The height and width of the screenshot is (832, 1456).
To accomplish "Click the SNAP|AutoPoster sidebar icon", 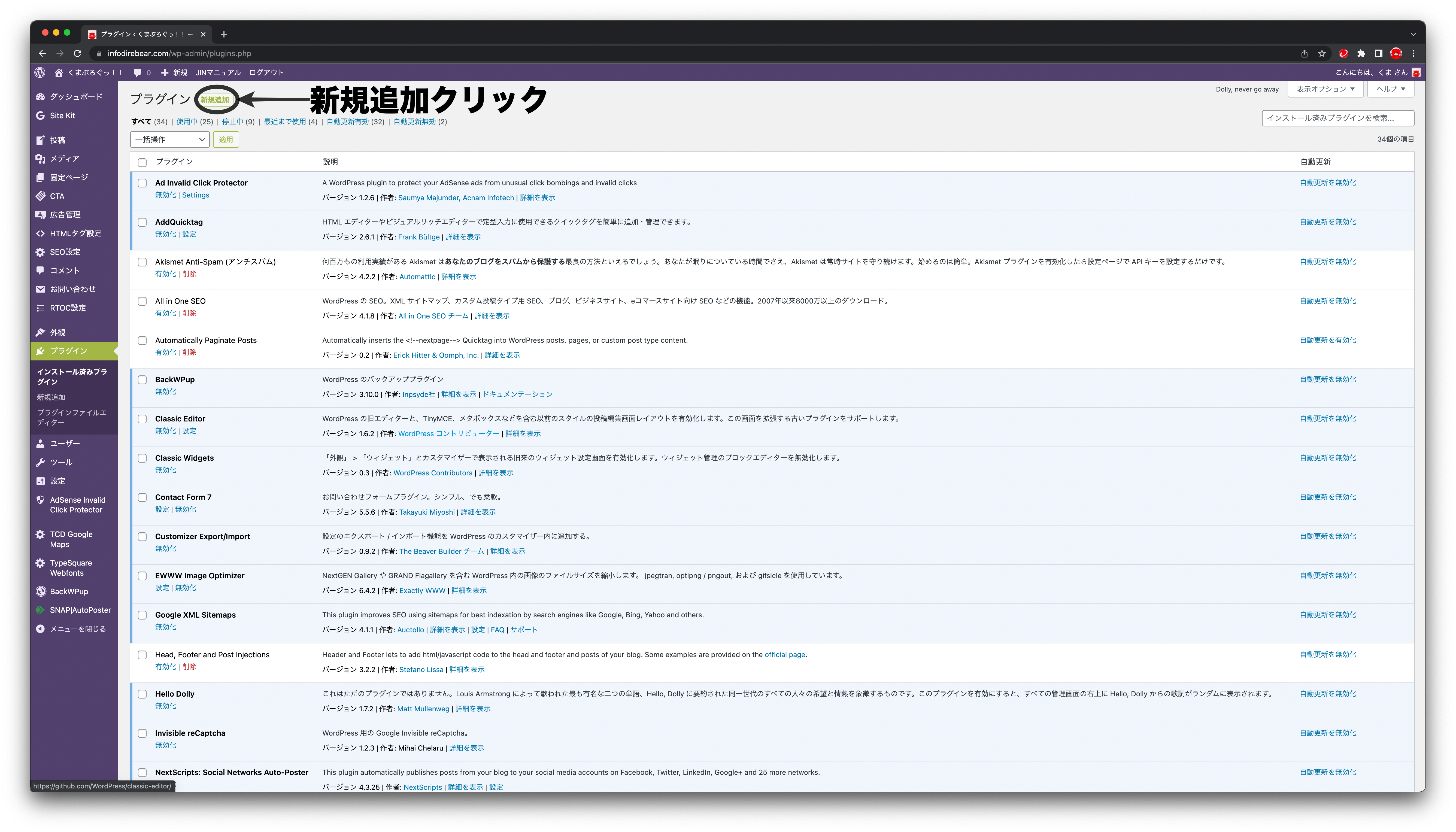I will coord(41,610).
